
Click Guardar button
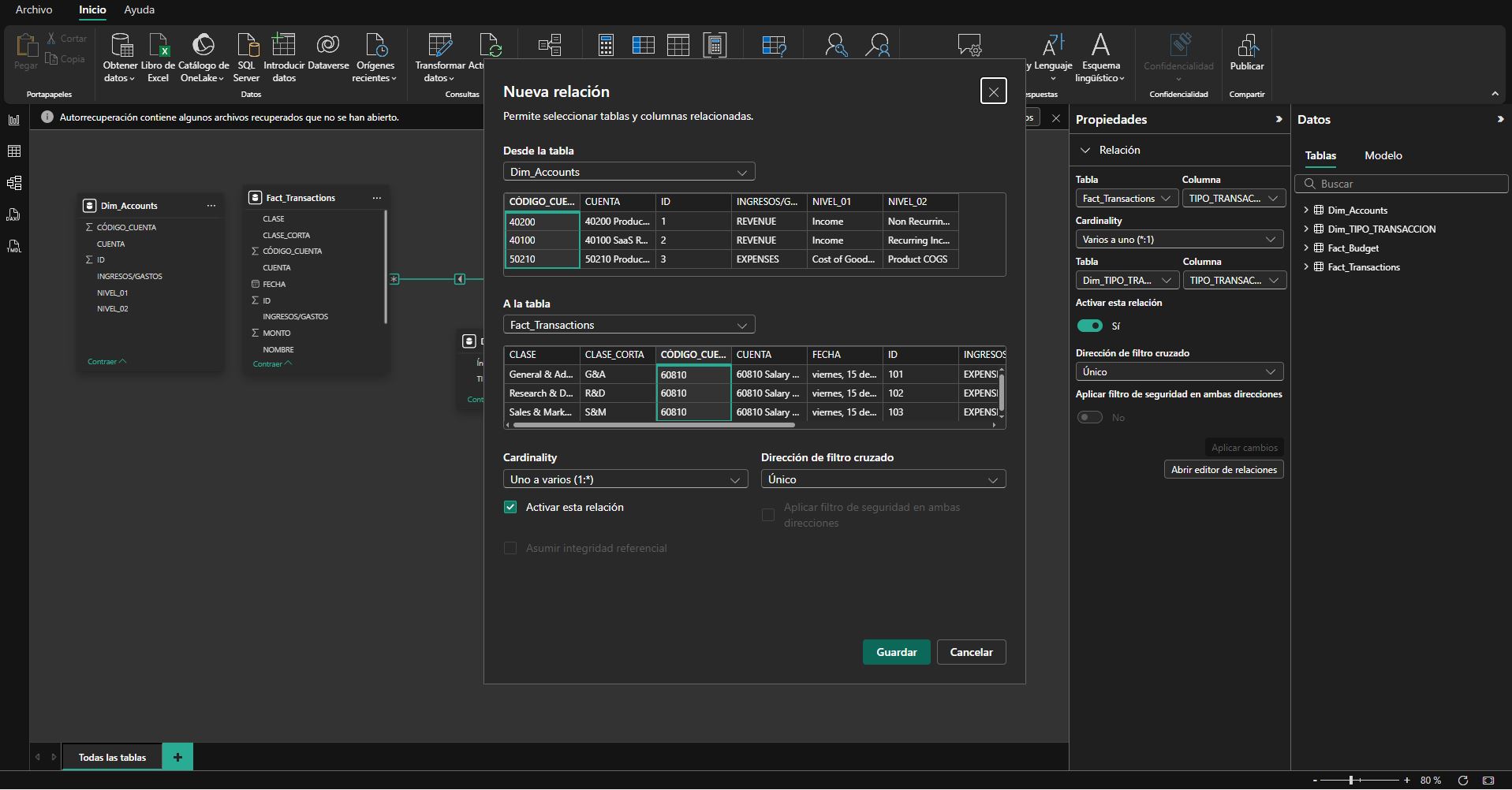click(897, 652)
